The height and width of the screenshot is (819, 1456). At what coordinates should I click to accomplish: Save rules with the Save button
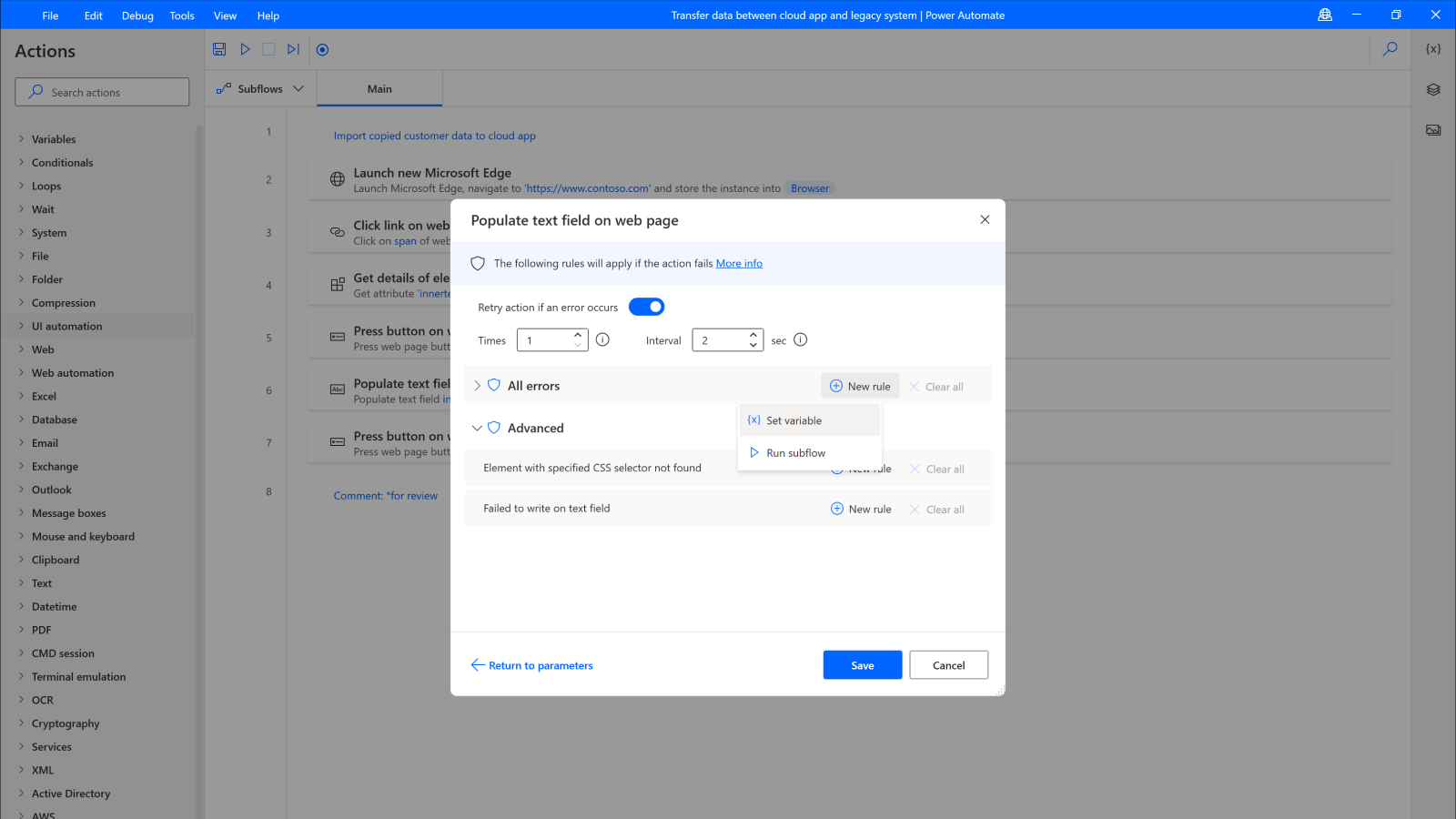862,664
